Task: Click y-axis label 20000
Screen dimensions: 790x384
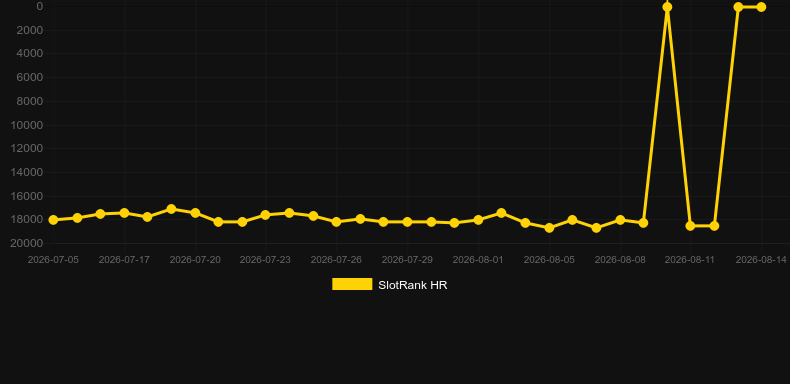Action: 27,243
